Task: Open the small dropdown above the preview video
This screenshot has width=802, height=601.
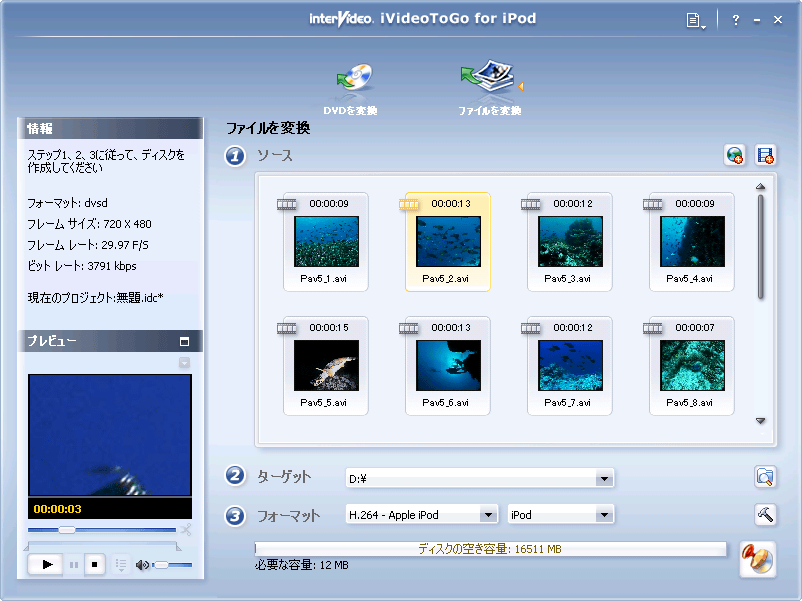Action: [x=185, y=363]
